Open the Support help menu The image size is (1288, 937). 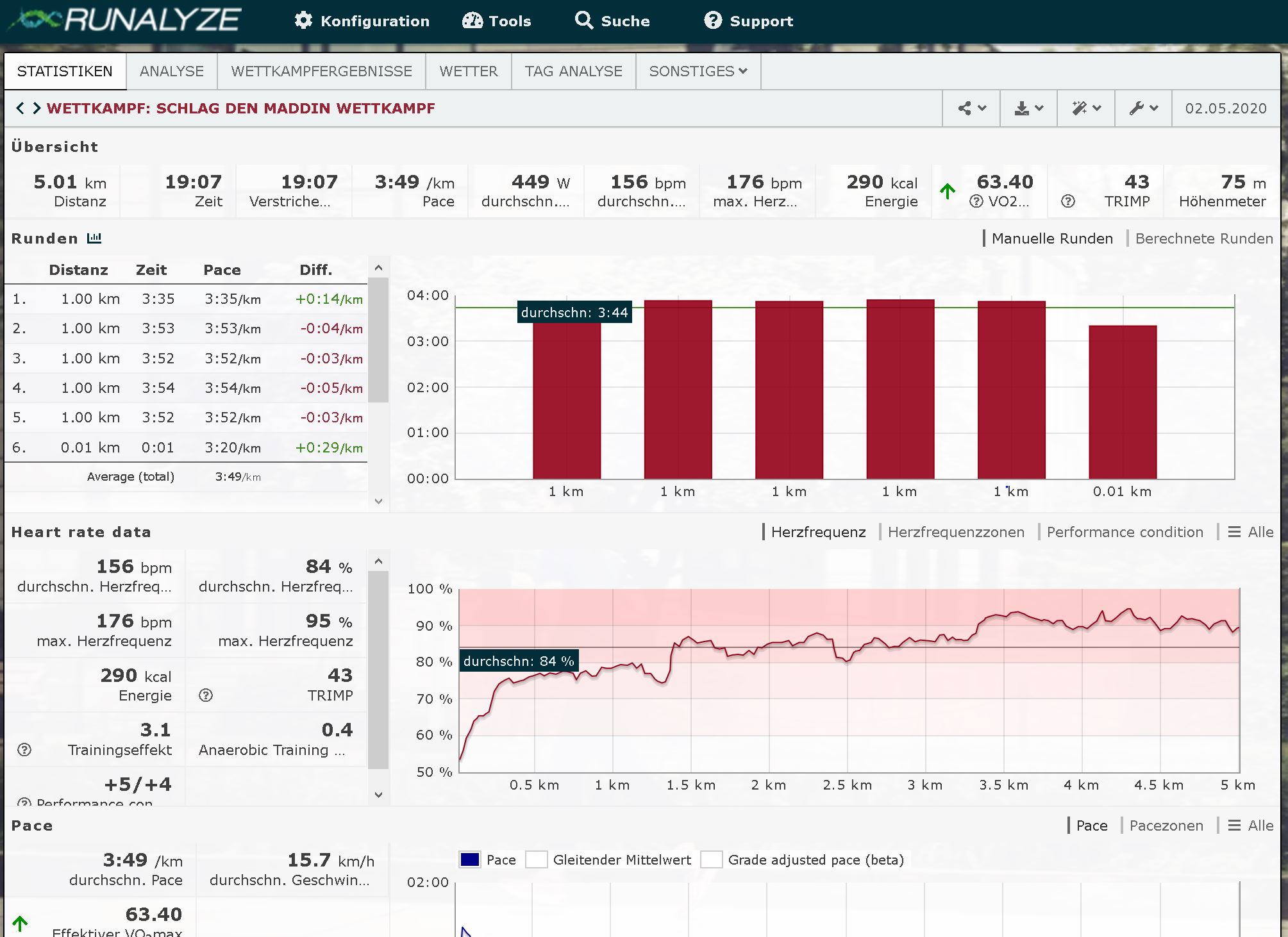tap(748, 21)
